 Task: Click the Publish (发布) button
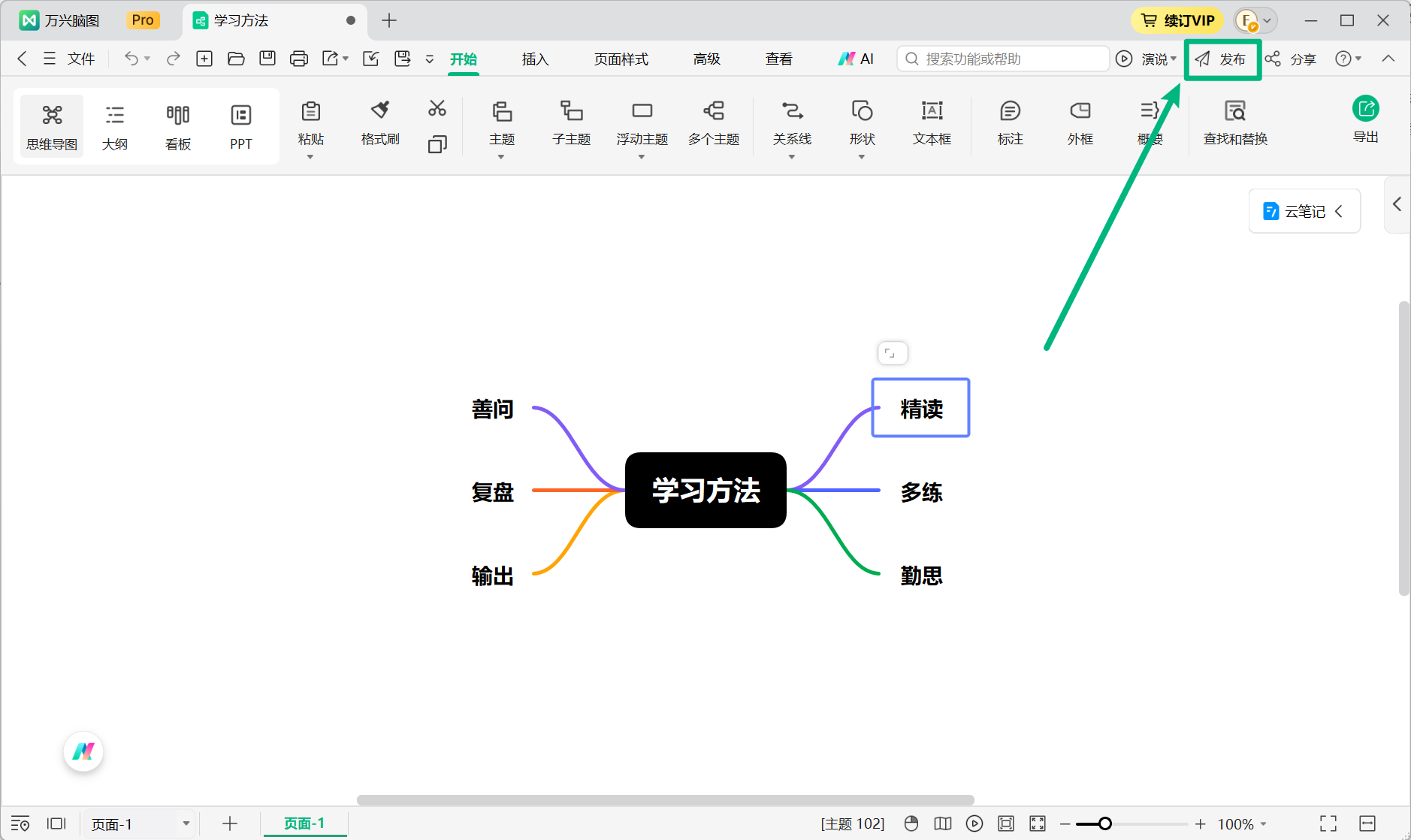click(1221, 59)
